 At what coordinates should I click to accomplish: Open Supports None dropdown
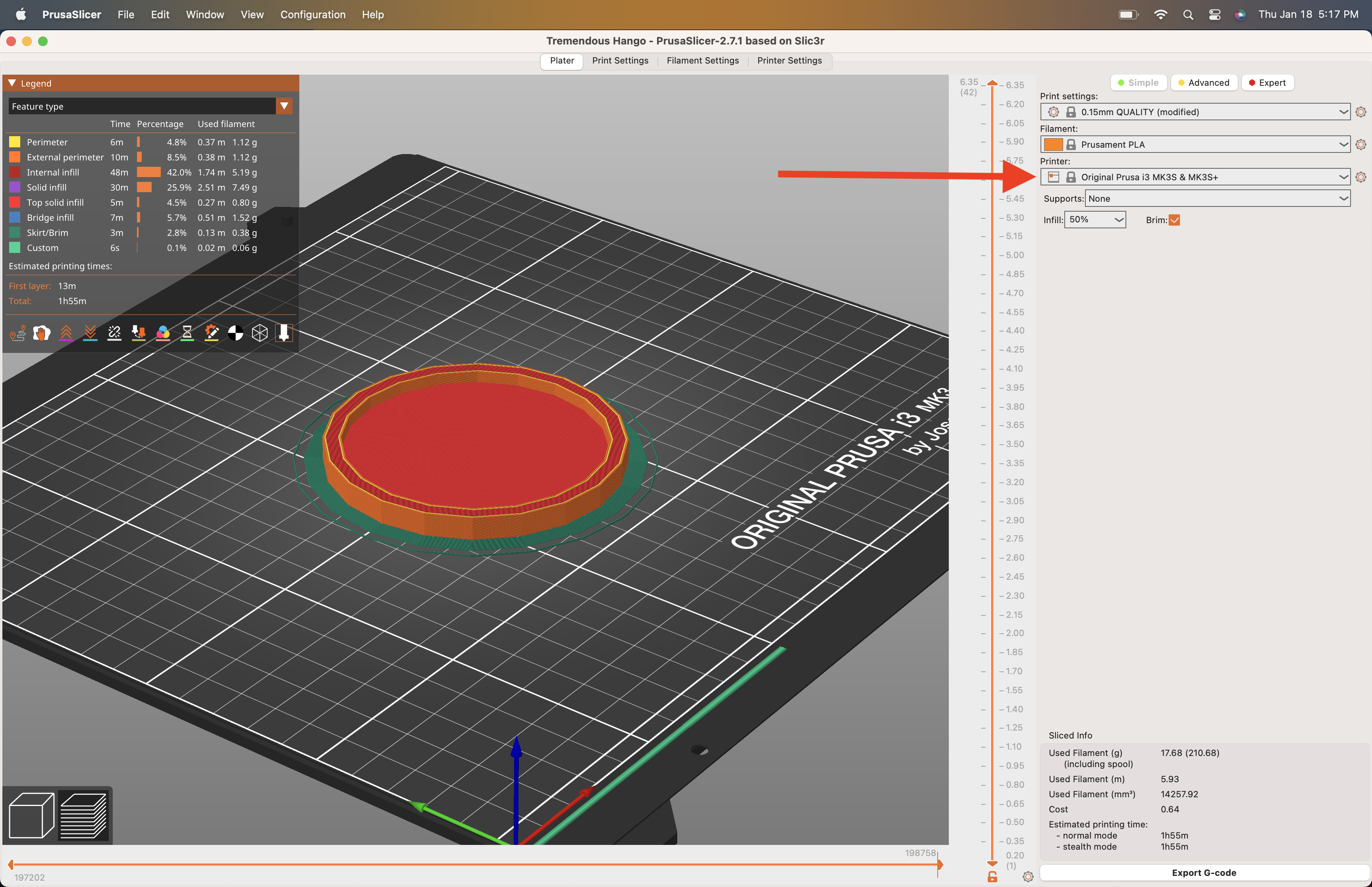1218,199
